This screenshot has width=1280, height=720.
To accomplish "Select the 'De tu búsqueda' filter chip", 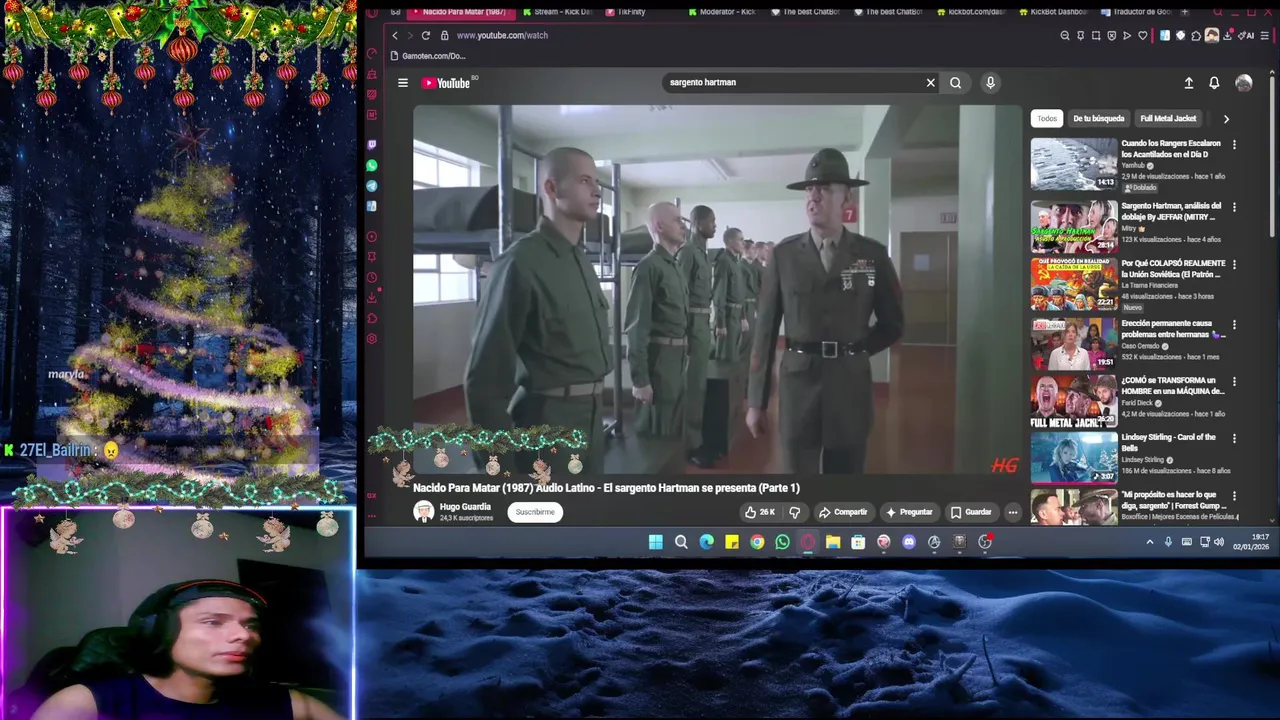I will (1099, 118).
